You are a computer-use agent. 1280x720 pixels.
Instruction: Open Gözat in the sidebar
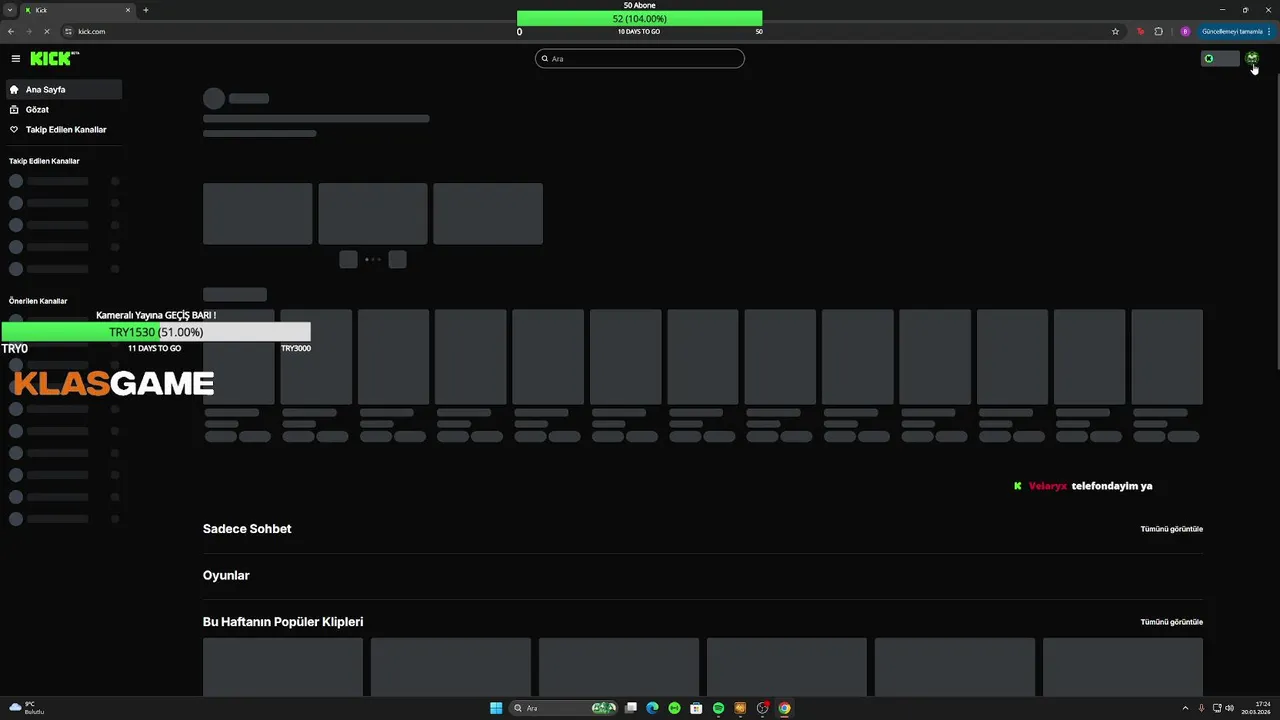pyautogui.click(x=64, y=110)
